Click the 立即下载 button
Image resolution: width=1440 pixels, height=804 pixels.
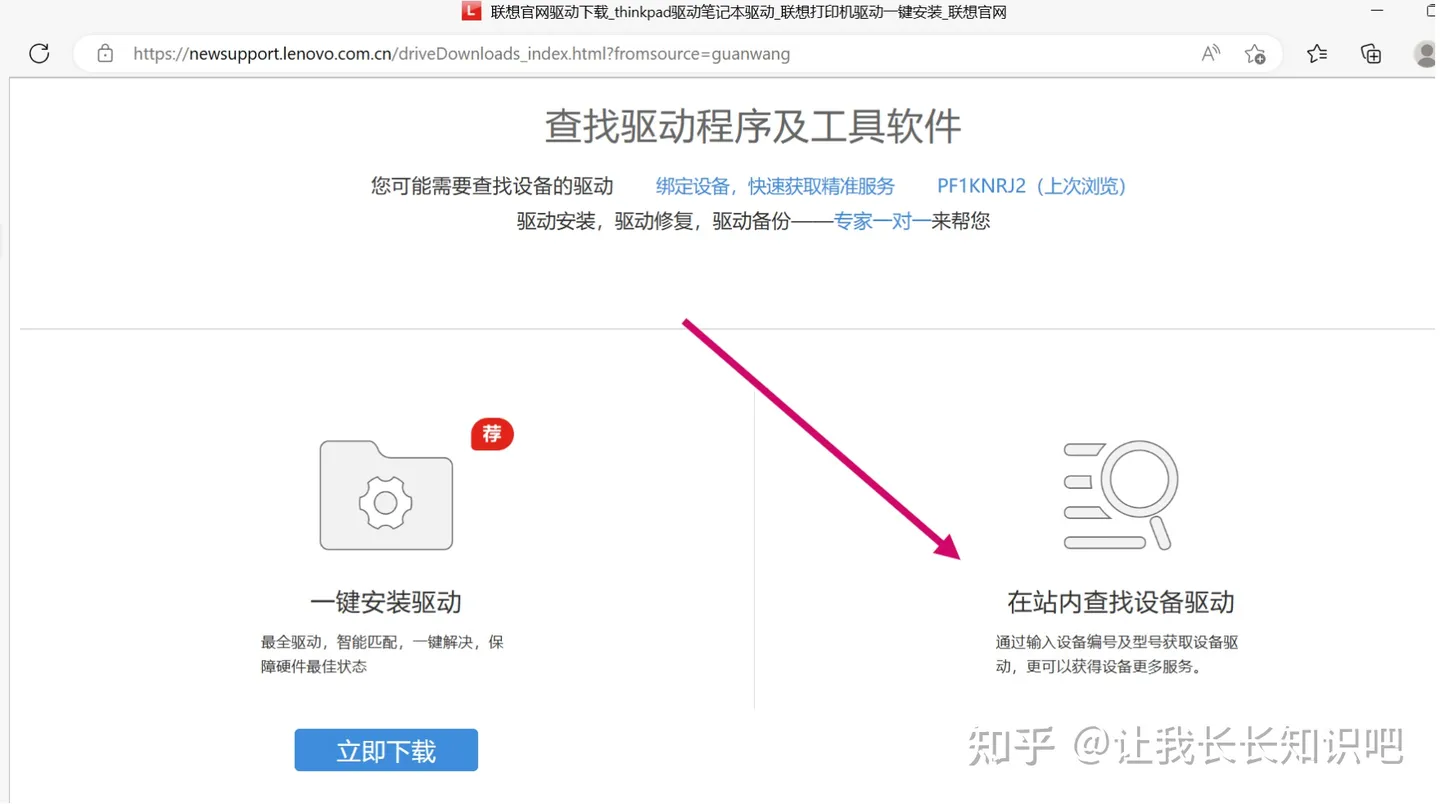point(386,750)
